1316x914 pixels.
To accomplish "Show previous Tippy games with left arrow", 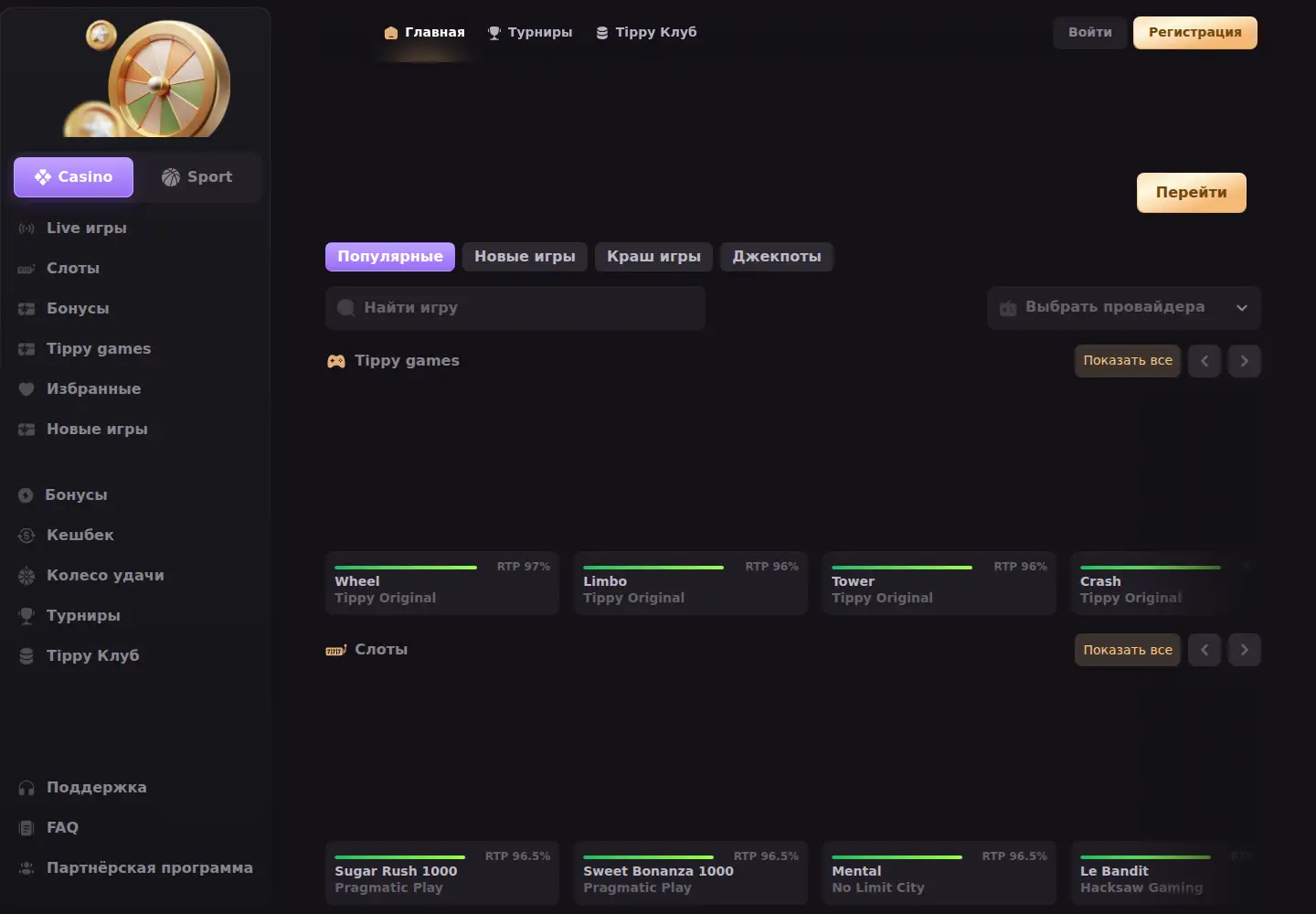I will pyautogui.click(x=1205, y=361).
